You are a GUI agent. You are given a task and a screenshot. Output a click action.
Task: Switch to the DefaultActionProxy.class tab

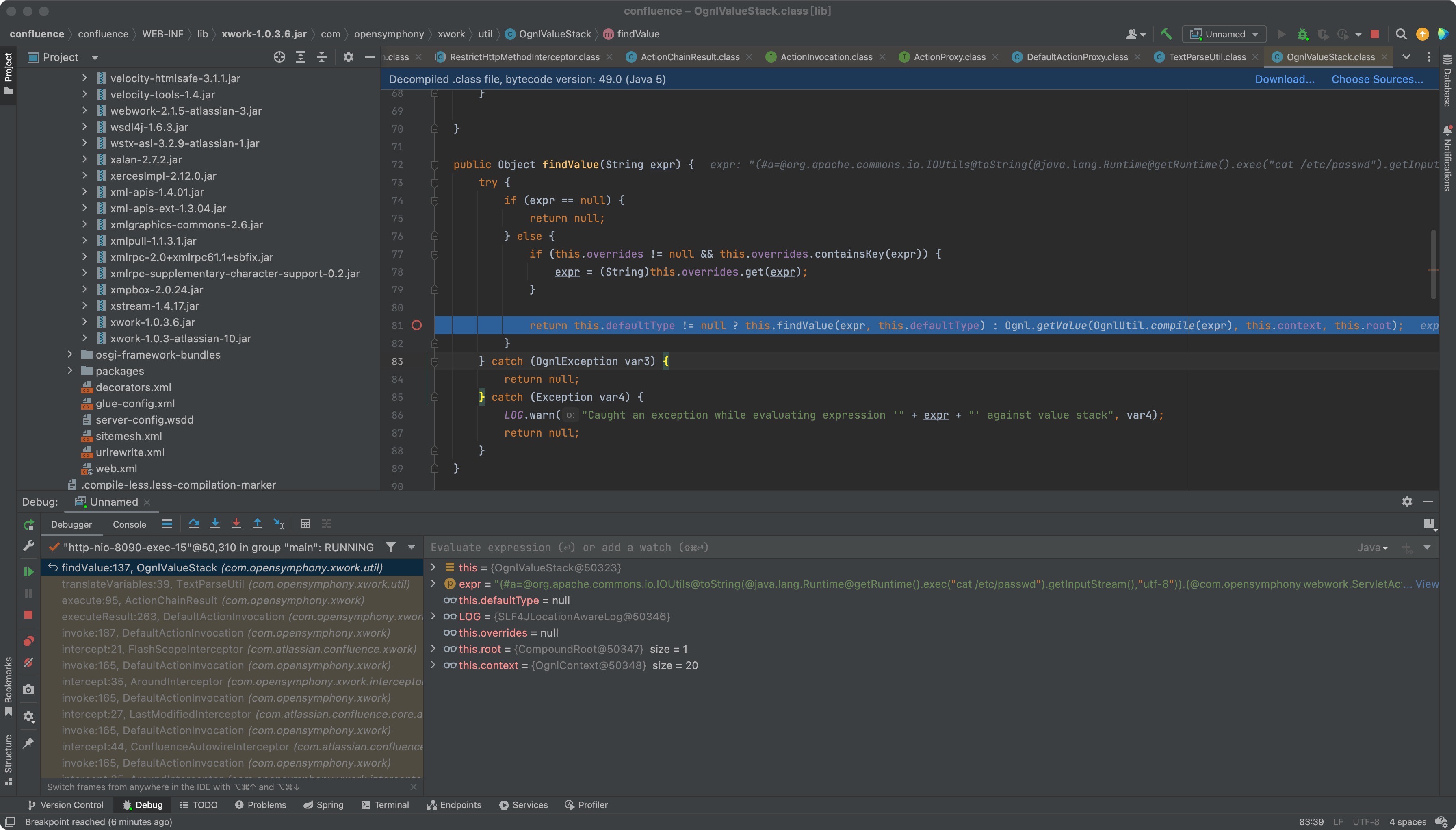point(1076,57)
